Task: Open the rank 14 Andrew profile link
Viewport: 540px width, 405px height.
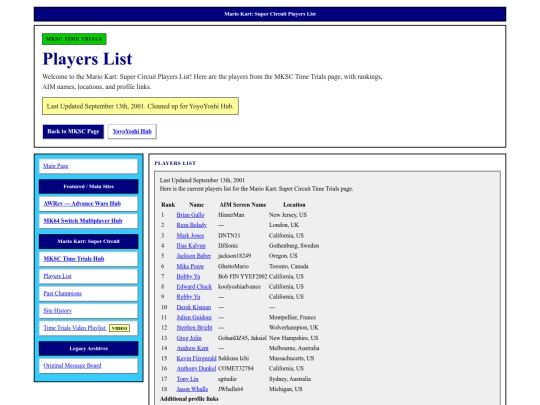Action: 193,348
